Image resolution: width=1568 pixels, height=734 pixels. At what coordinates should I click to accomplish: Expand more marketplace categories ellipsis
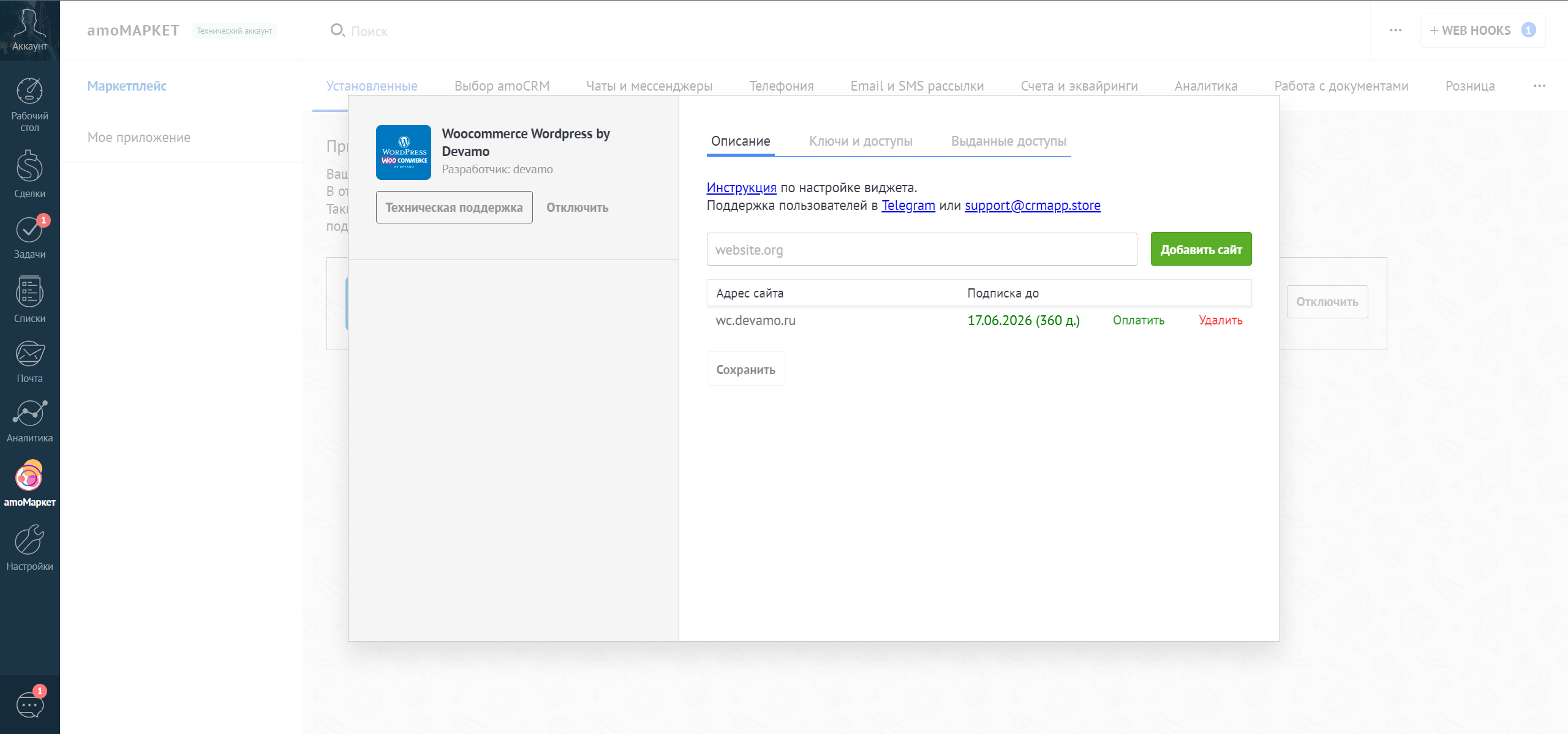point(1539,86)
